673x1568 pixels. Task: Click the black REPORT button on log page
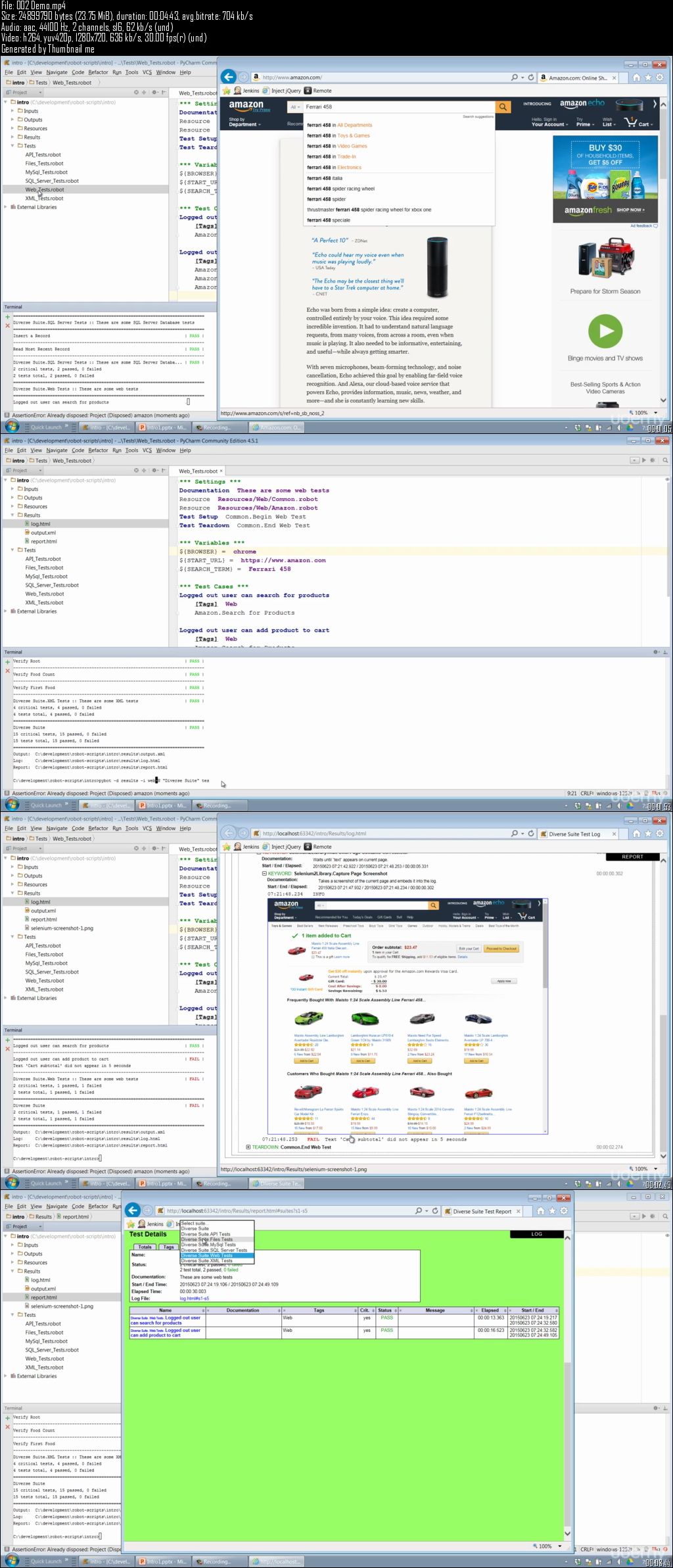click(x=632, y=857)
